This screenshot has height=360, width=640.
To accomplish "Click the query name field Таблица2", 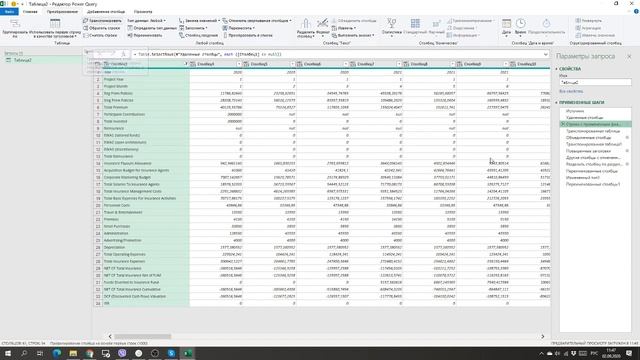I will 595,82.
